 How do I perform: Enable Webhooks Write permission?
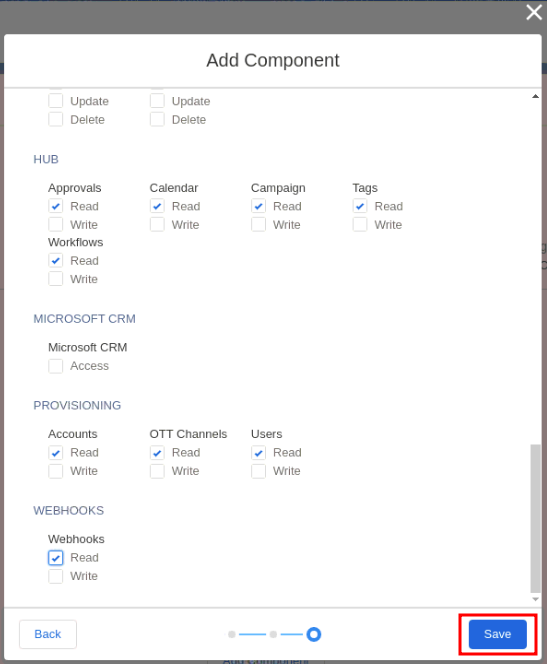[55, 576]
